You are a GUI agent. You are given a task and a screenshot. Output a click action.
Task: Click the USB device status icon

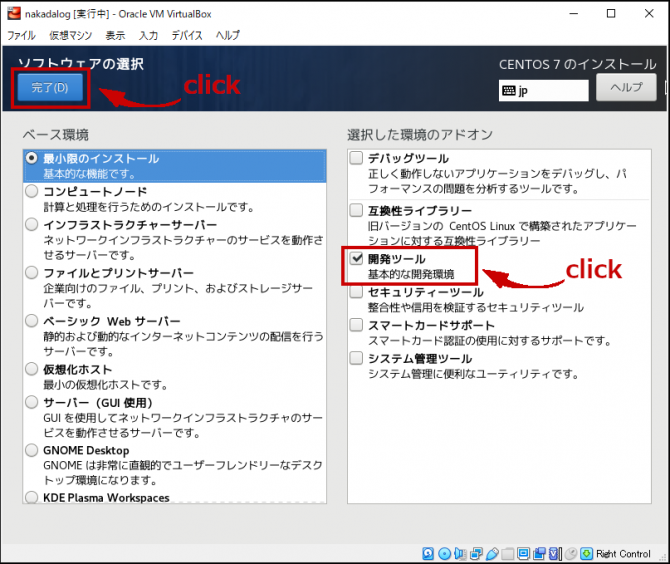(x=492, y=553)
